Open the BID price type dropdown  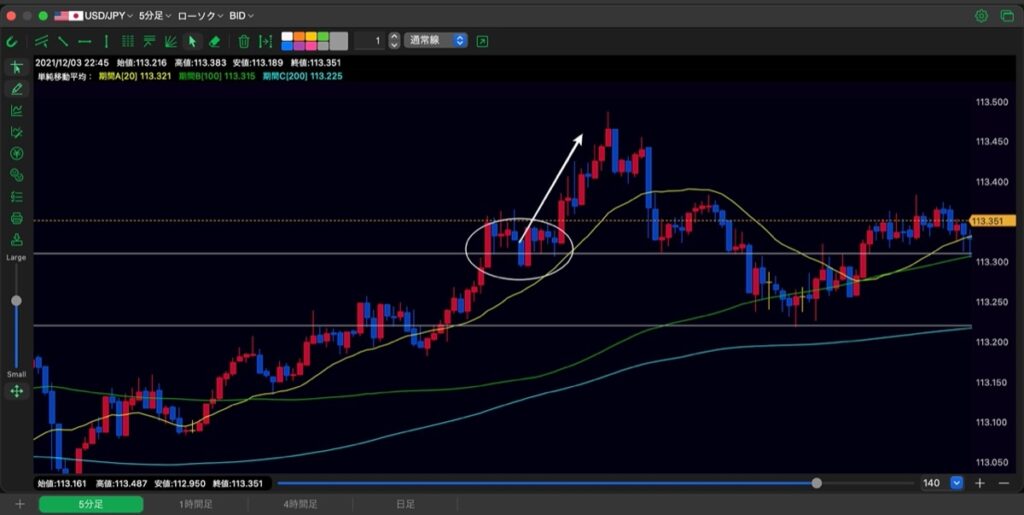pyautogui.click(x=242, y=16)
